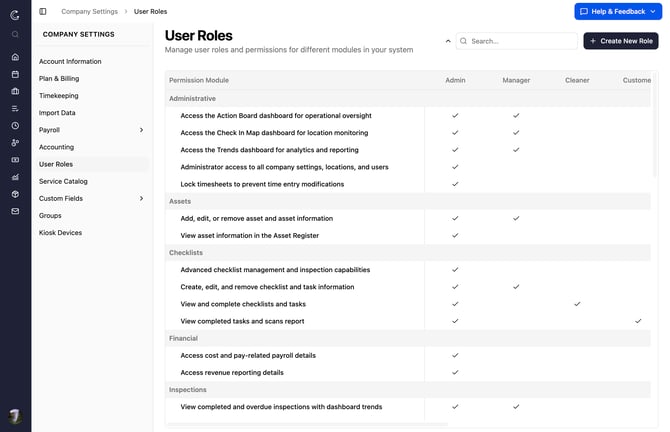Viewport: 670px width, 432px height.
Task: Click the app logo in the sidebar
Action: [15, 15]
